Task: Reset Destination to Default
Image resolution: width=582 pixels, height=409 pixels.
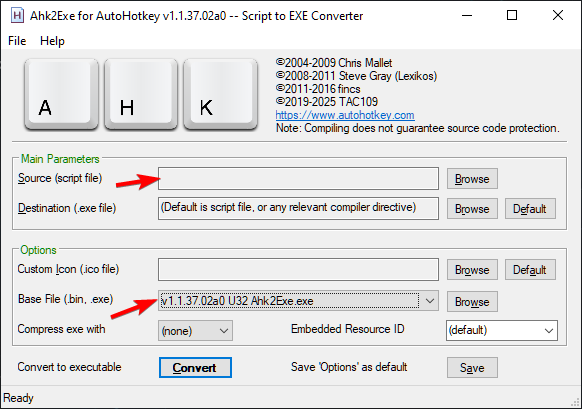Action: (x=530, y=209)
